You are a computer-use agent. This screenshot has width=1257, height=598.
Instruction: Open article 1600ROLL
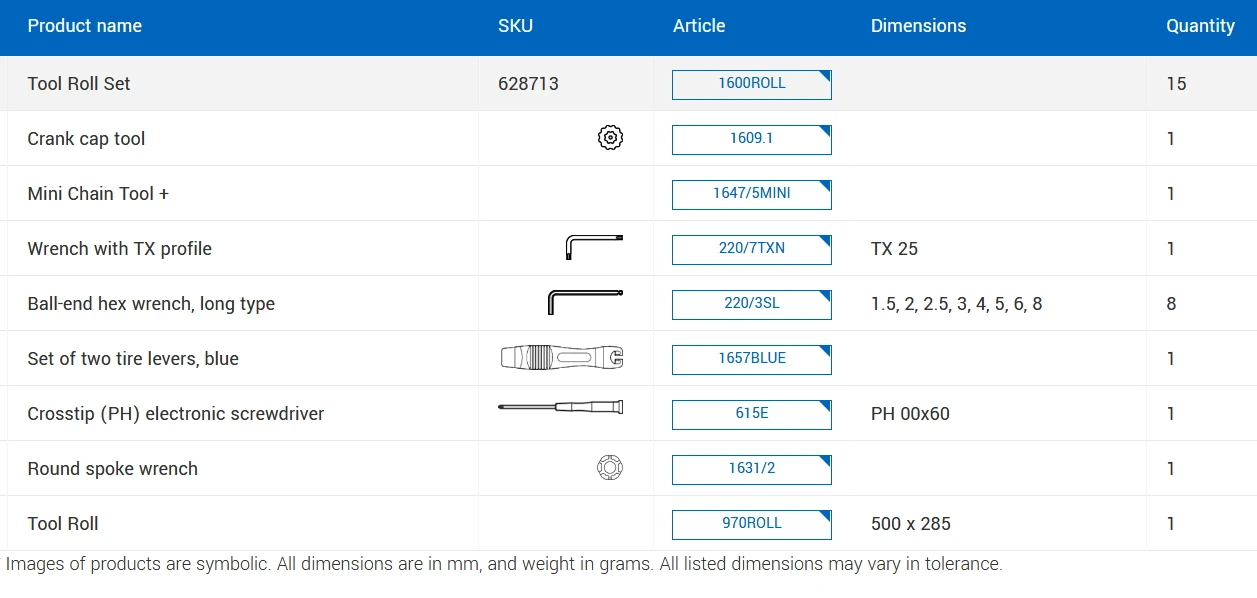751,84
